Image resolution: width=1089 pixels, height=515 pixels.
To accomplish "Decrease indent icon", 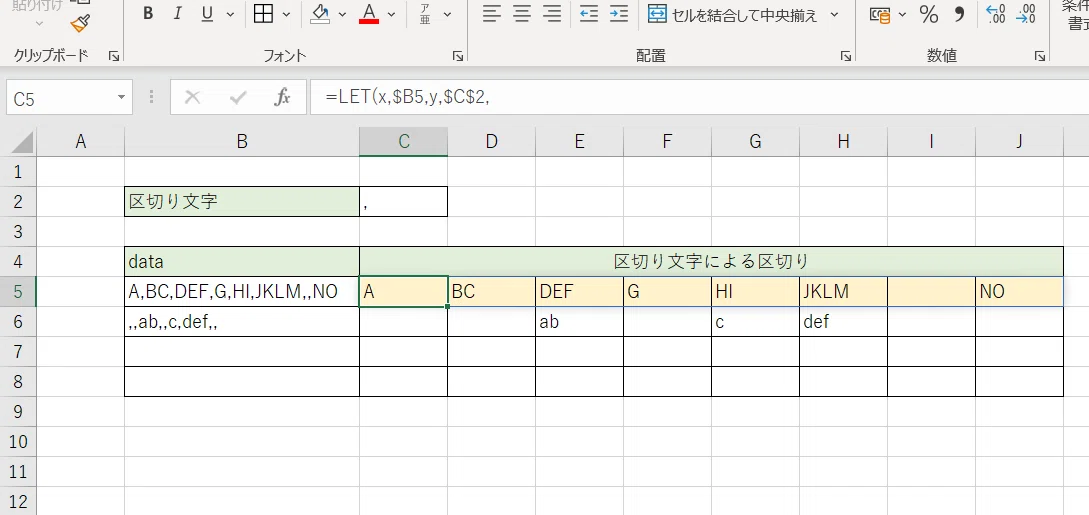I will [x=589, y=14].
